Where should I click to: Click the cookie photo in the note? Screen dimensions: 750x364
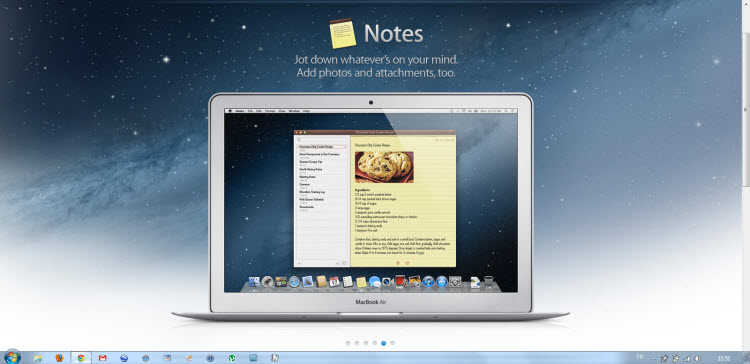point(384,167)
